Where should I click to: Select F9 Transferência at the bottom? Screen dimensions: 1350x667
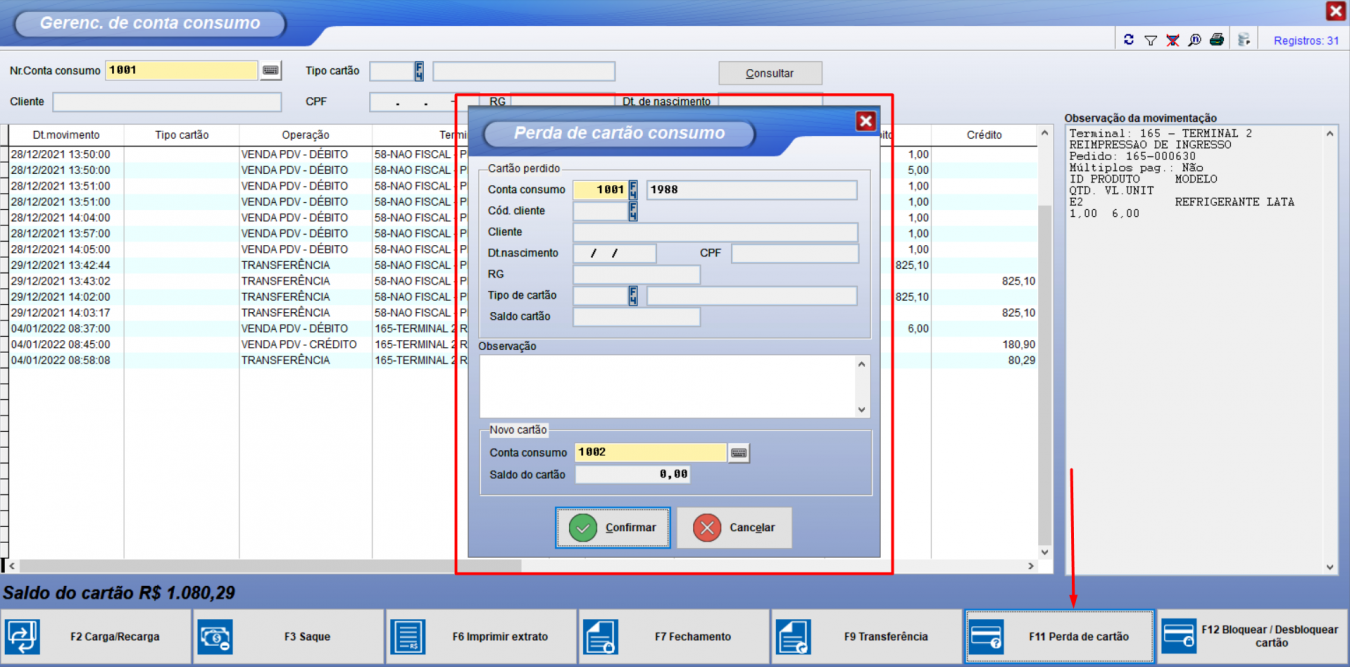866,636
